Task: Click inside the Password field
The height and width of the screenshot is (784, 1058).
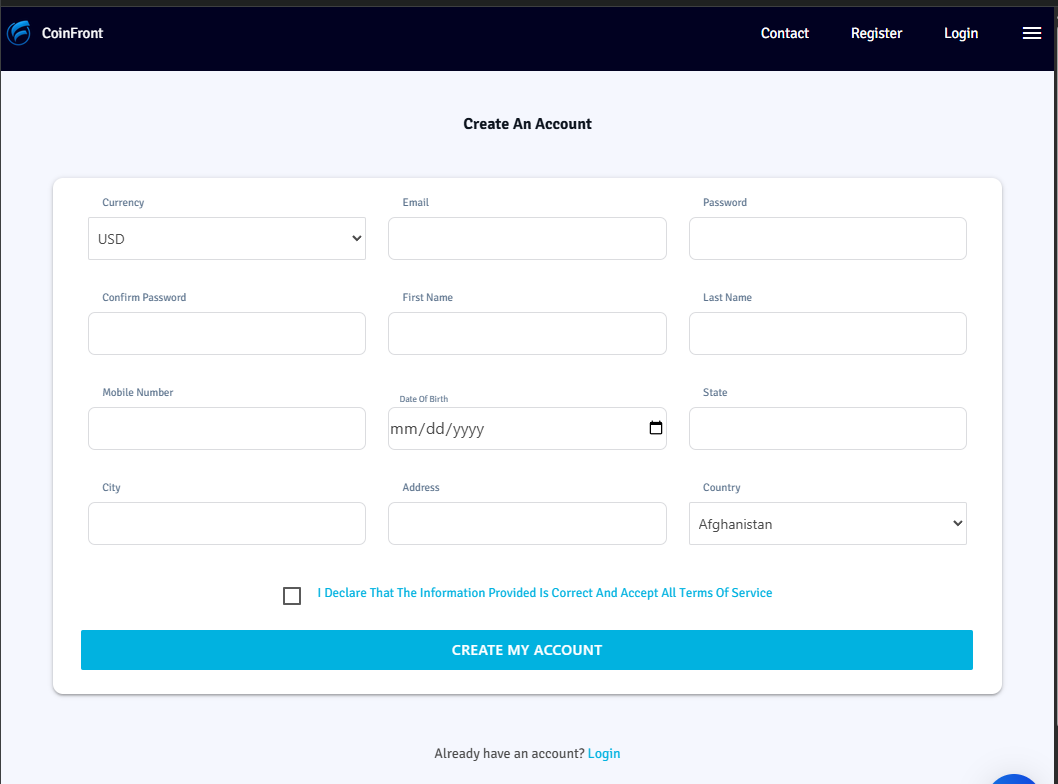Action: coord(827,238)
